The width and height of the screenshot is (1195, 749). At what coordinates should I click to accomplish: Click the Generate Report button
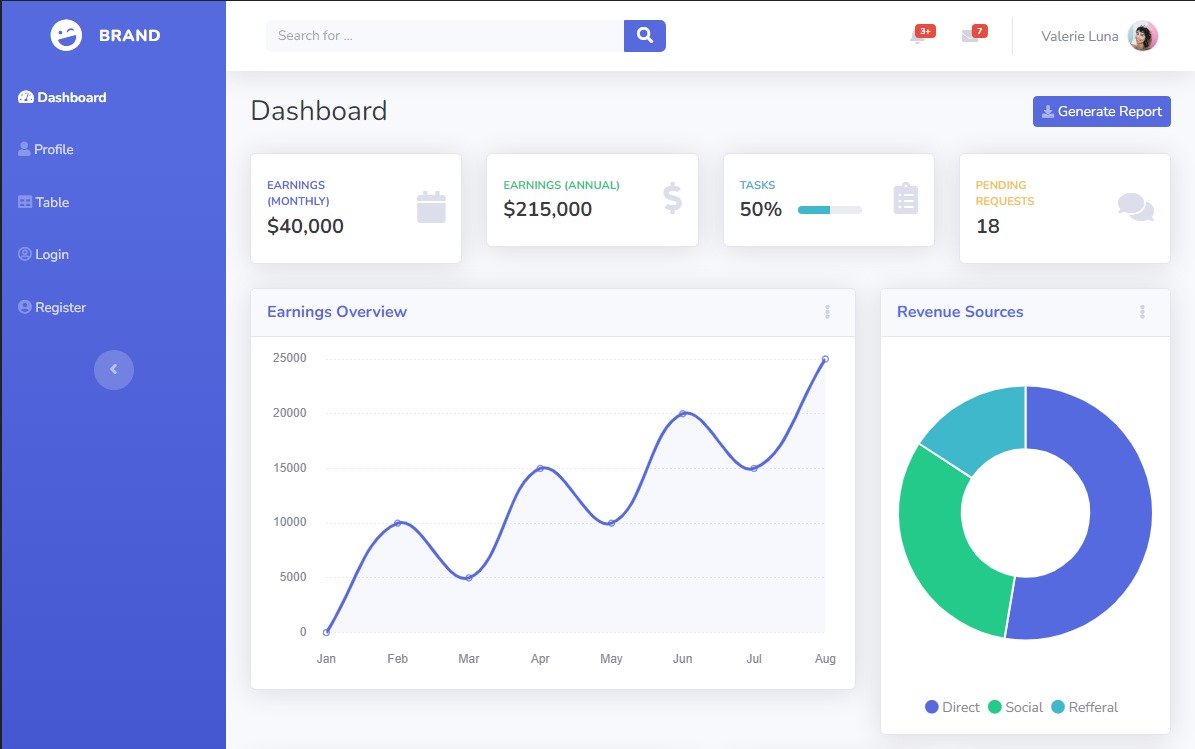tap(1101, 111)
